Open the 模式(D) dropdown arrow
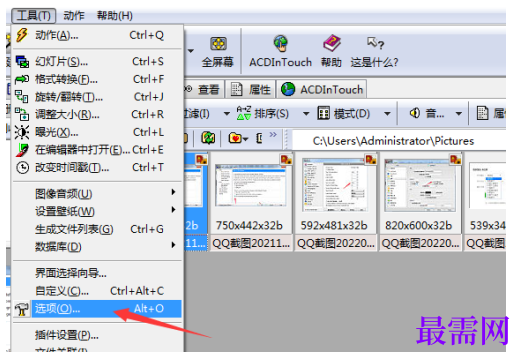 point(388,114)
